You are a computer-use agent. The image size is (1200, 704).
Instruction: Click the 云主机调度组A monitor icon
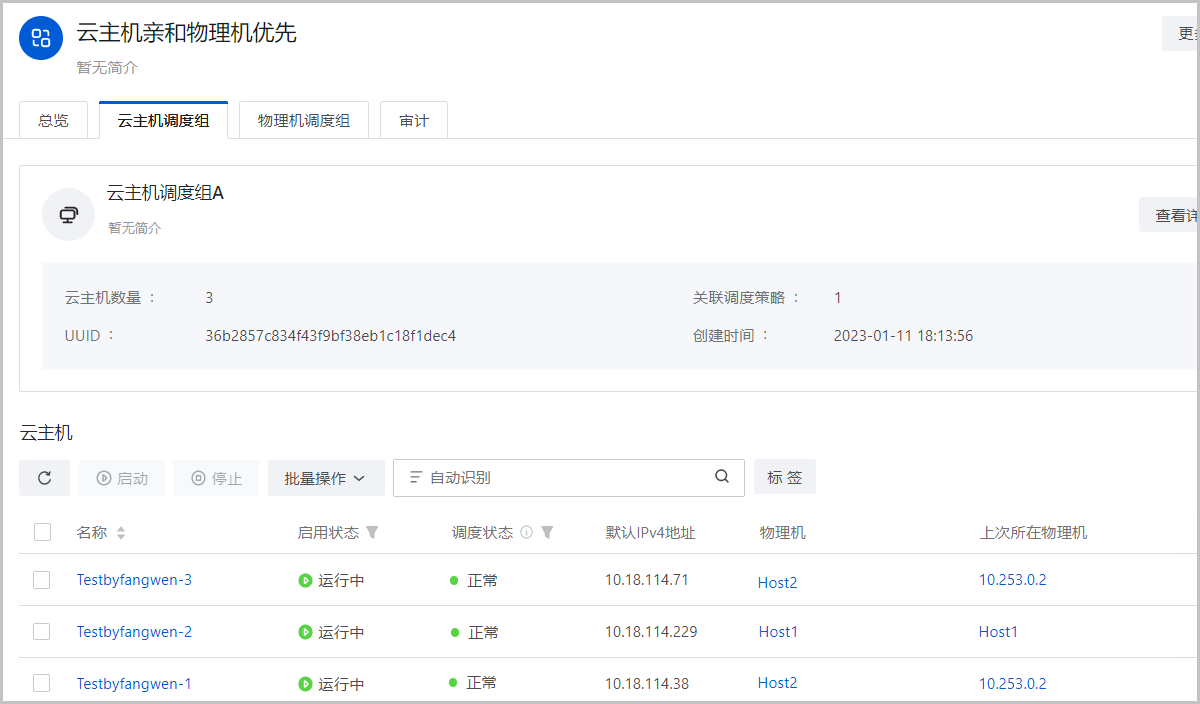coord(68,214)
